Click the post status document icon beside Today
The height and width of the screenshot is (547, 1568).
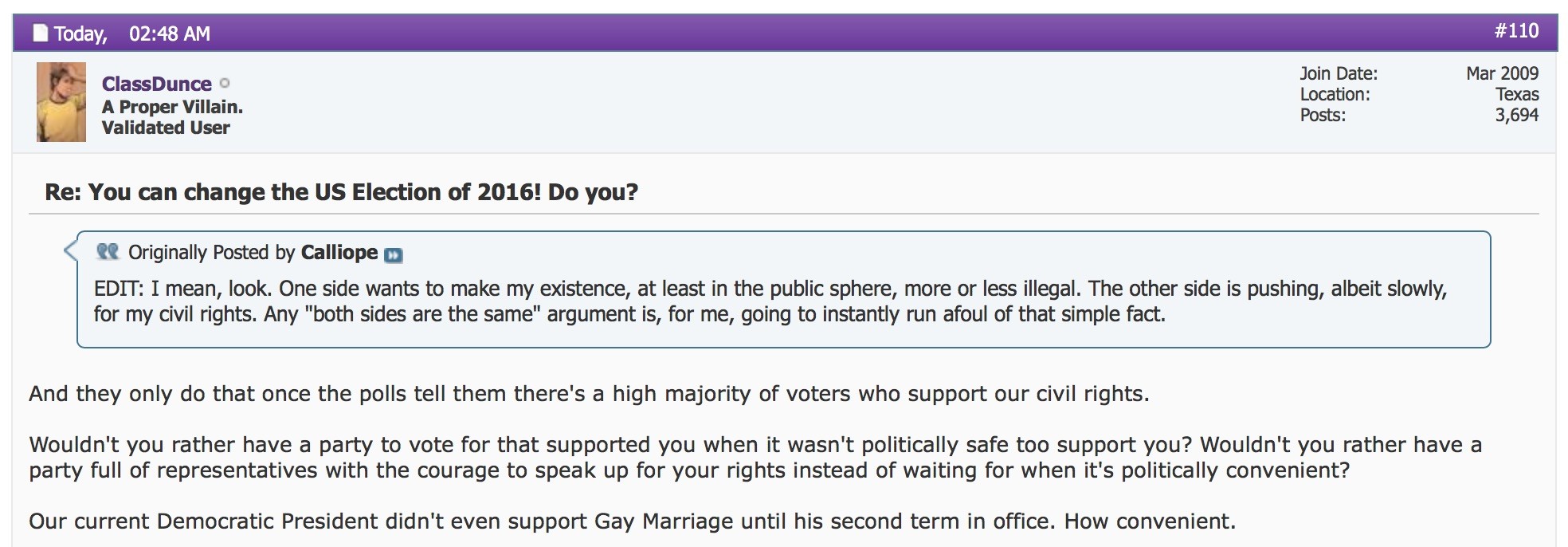(40, 33)
